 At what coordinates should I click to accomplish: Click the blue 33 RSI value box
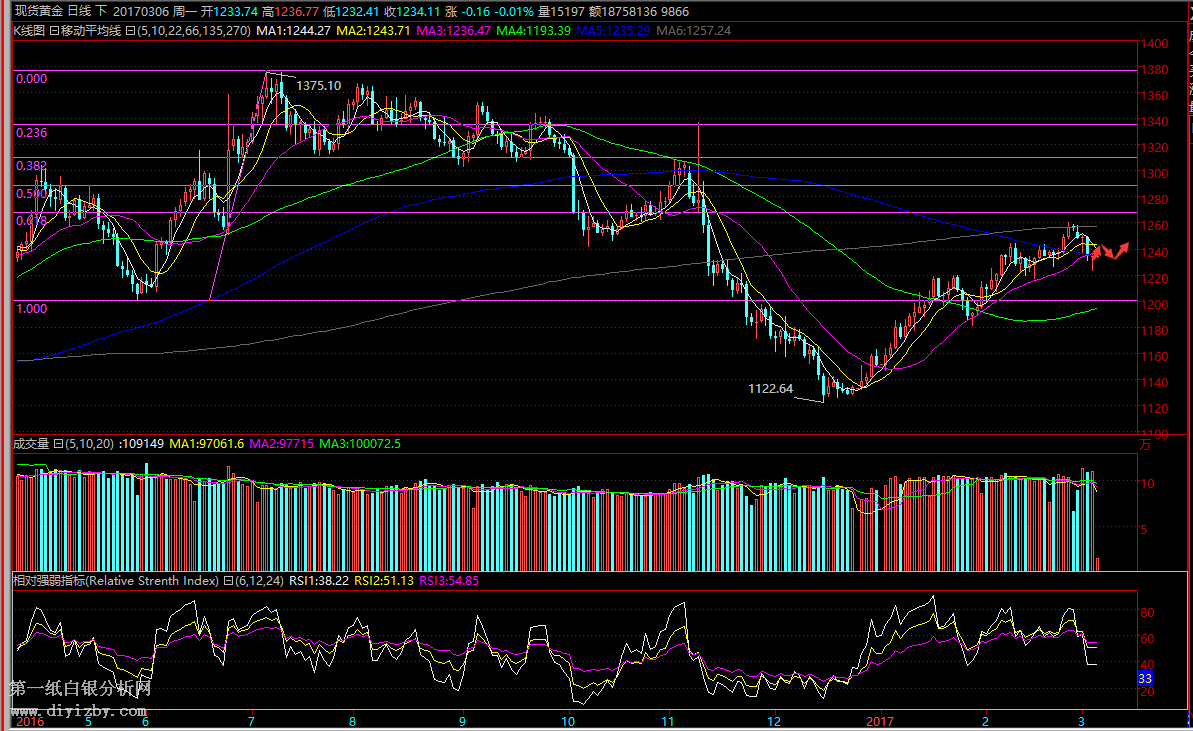click(1145, 679)
